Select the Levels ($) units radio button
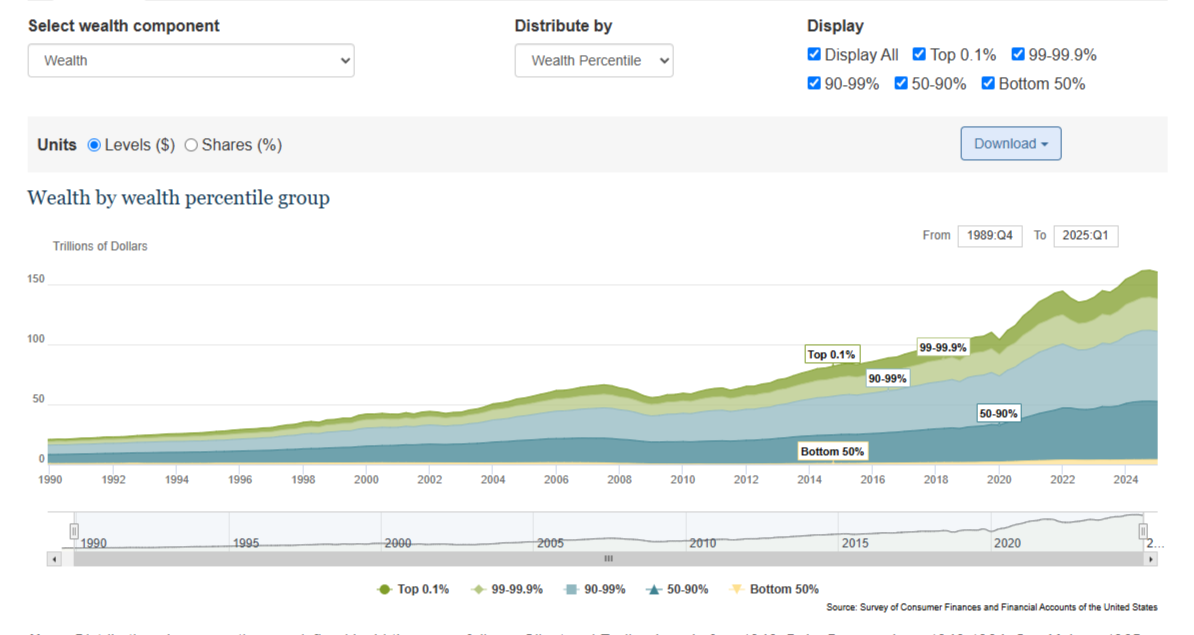The image size is (1194, 635). [94, 145]
